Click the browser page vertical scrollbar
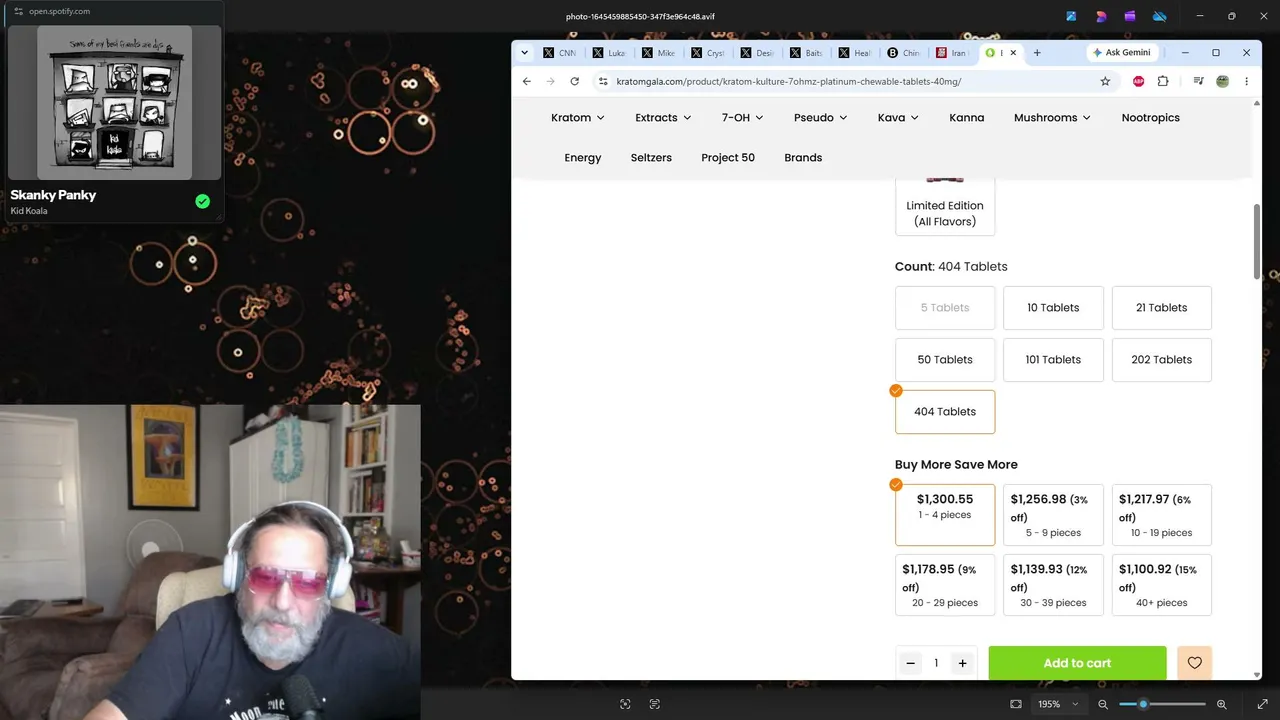 click(x=1257, y=242)
